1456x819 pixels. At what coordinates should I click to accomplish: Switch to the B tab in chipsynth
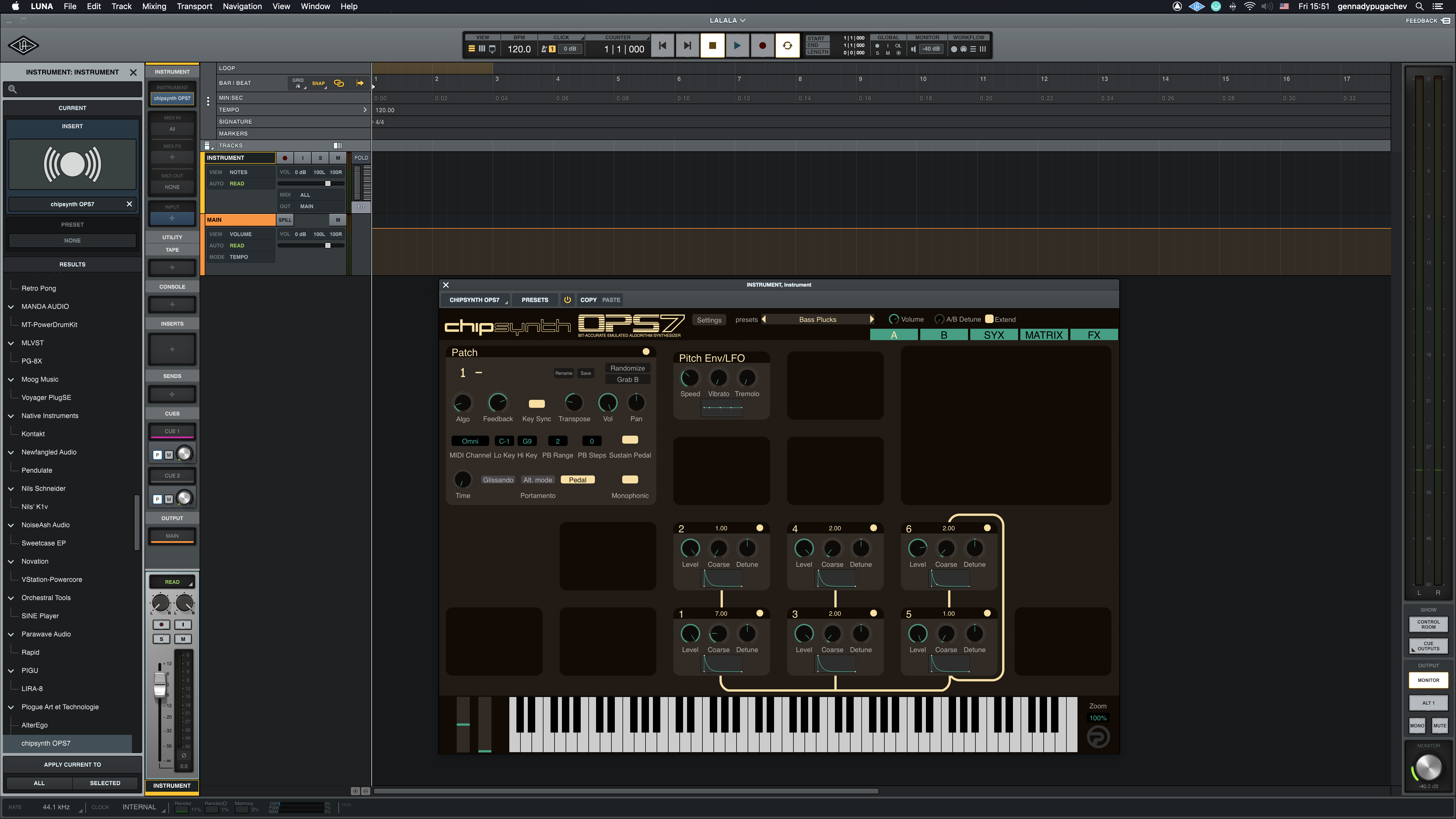pos(943,335)
